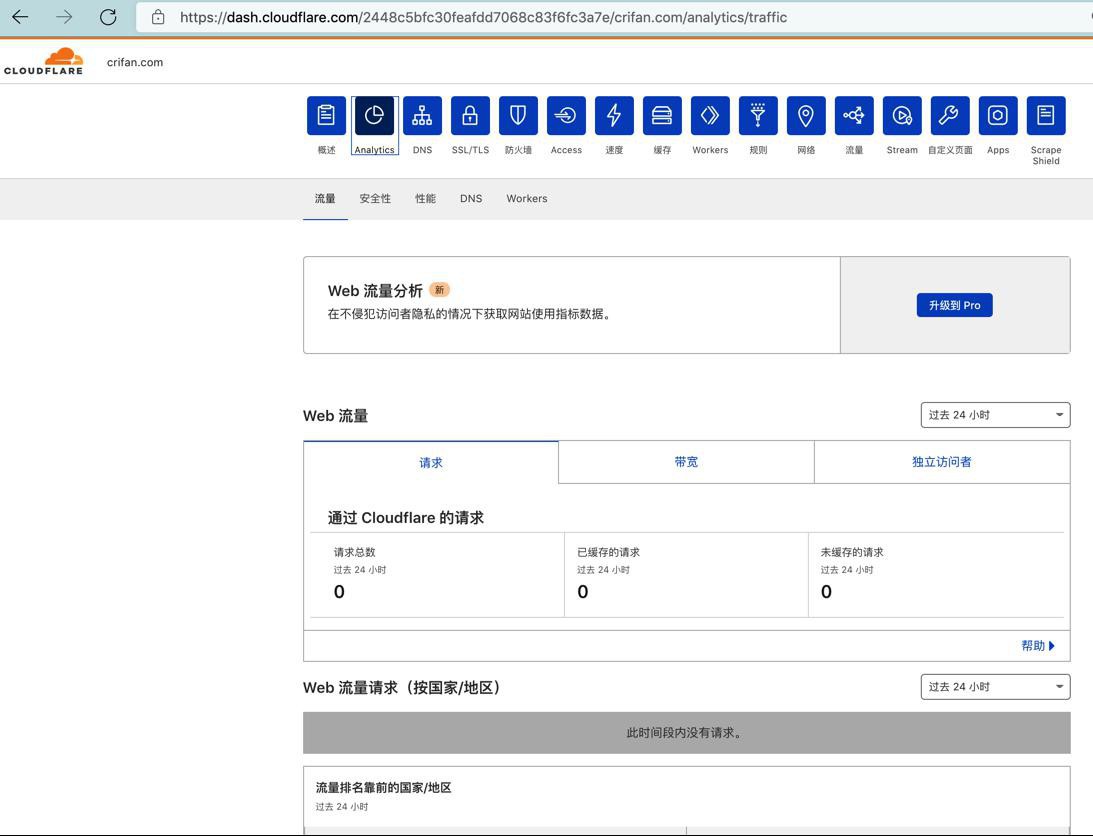Reload the page with the refresh icon
The image size is (1093, 836).
click(108, 17)
